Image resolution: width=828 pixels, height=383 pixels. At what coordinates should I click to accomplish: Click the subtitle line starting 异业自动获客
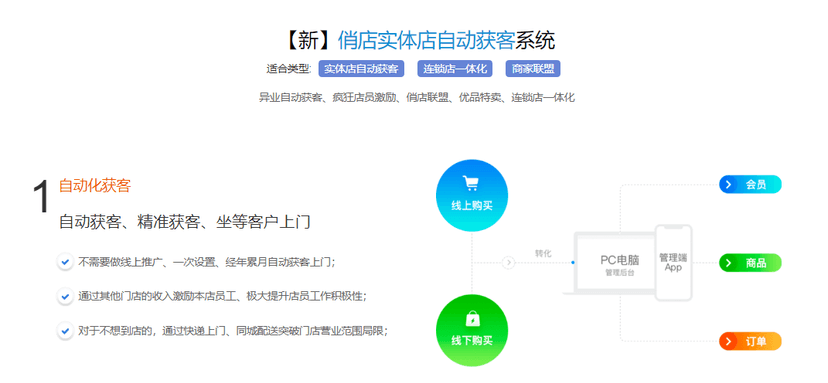(417, 97)
